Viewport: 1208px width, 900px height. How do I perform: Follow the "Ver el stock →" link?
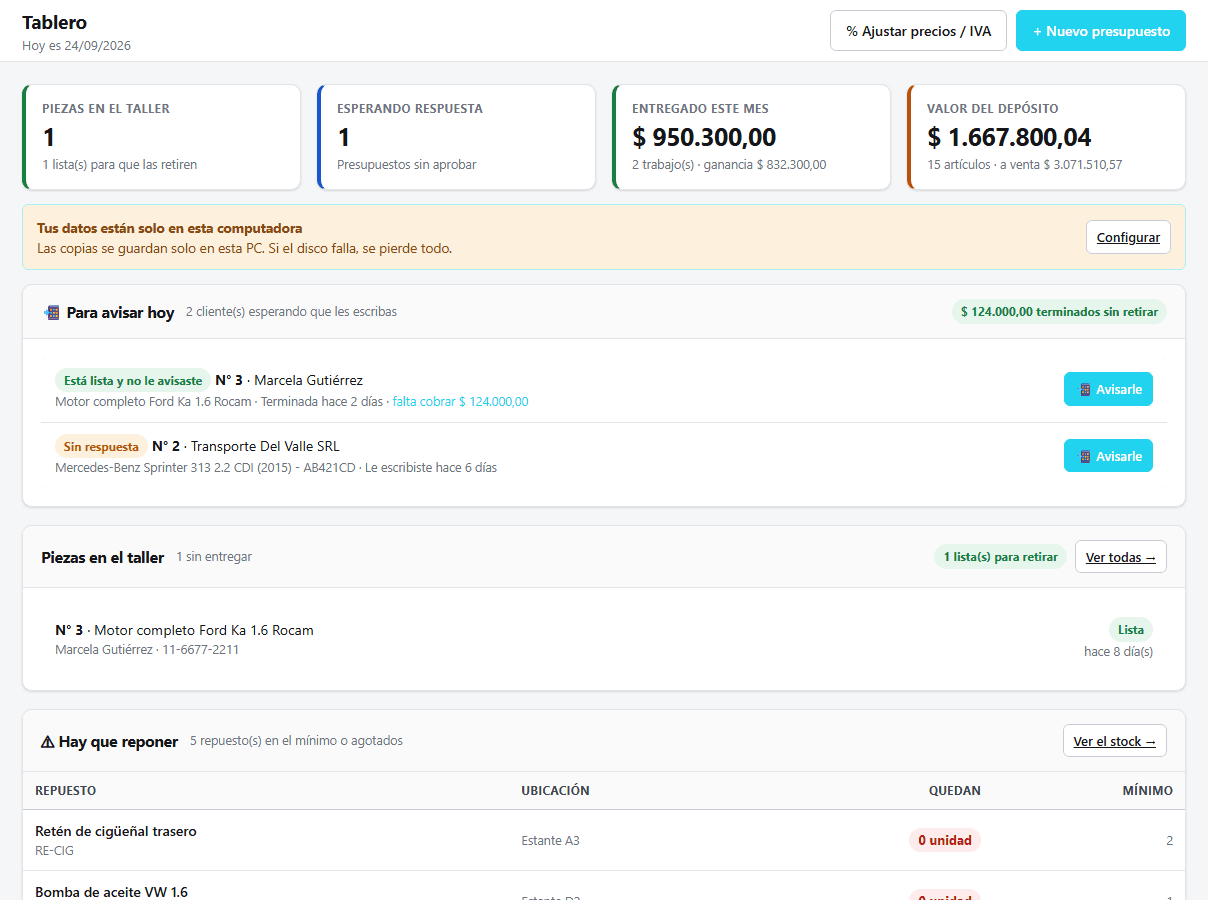(x=1114, y=741)
